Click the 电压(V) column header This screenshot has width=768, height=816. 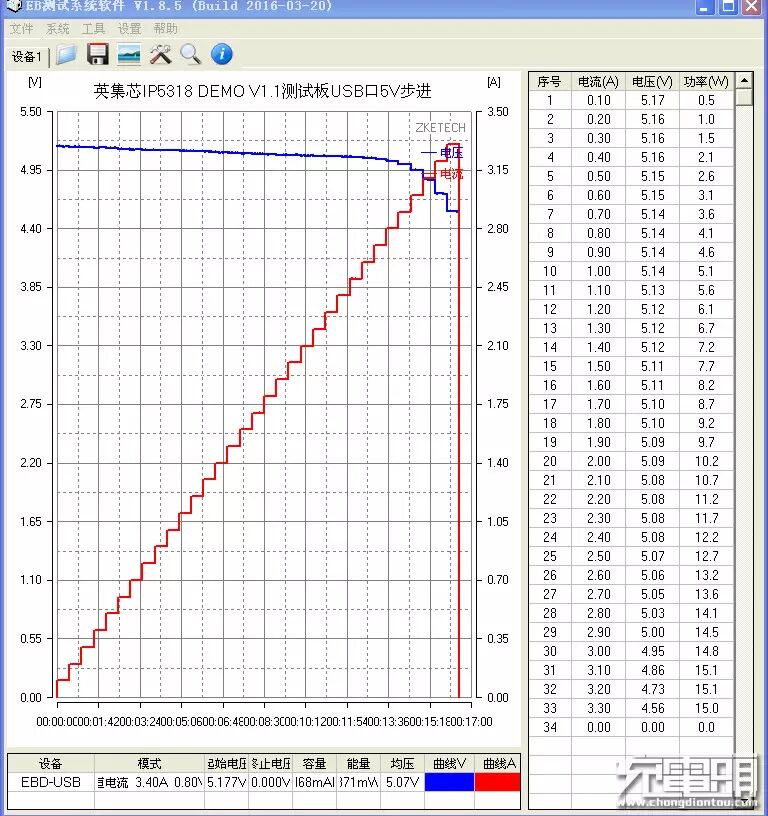[x=652, y=82]
